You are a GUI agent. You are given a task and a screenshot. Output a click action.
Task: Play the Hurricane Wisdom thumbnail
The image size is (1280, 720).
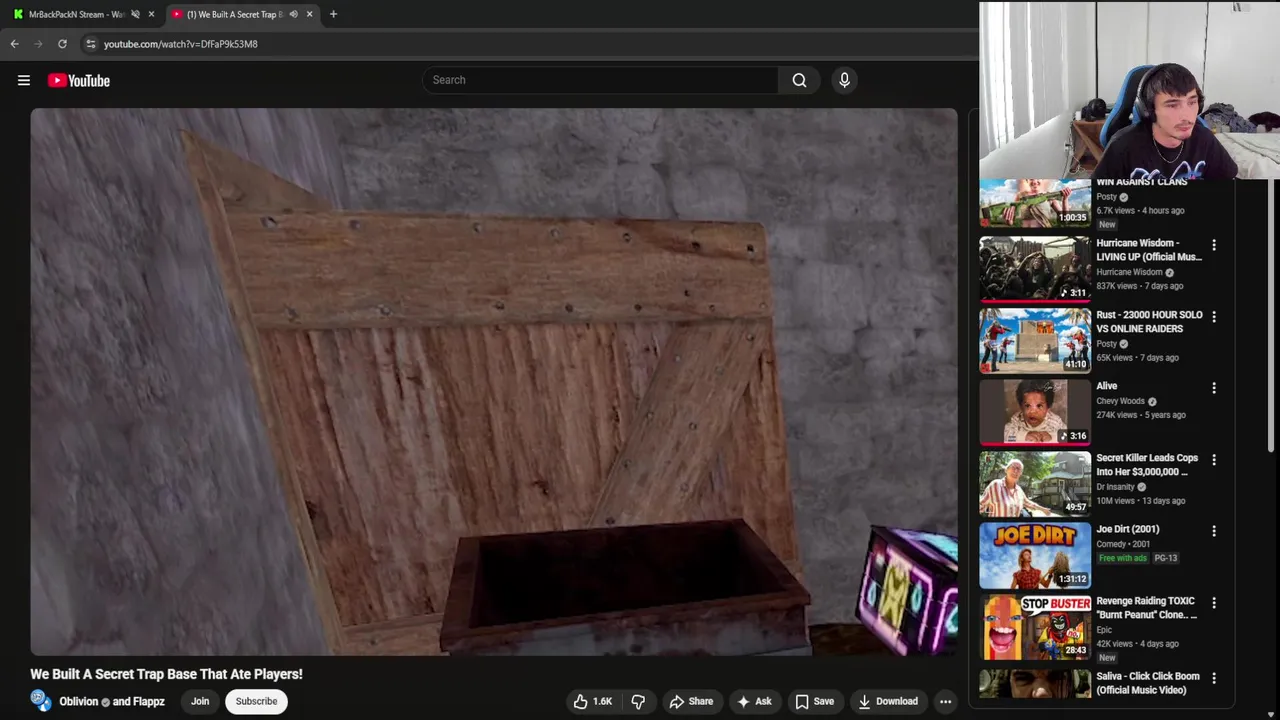tap(1035, 269)
